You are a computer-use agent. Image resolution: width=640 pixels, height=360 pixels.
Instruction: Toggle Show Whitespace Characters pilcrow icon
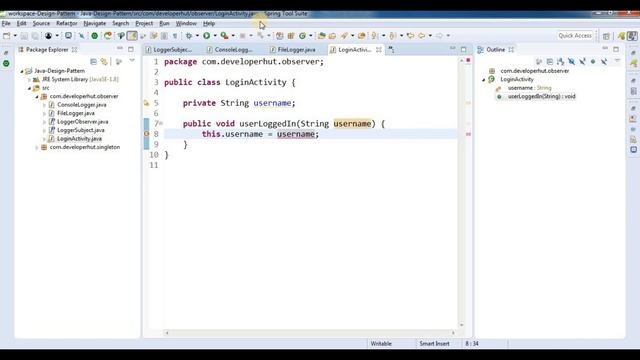click(x=175, y=36)
